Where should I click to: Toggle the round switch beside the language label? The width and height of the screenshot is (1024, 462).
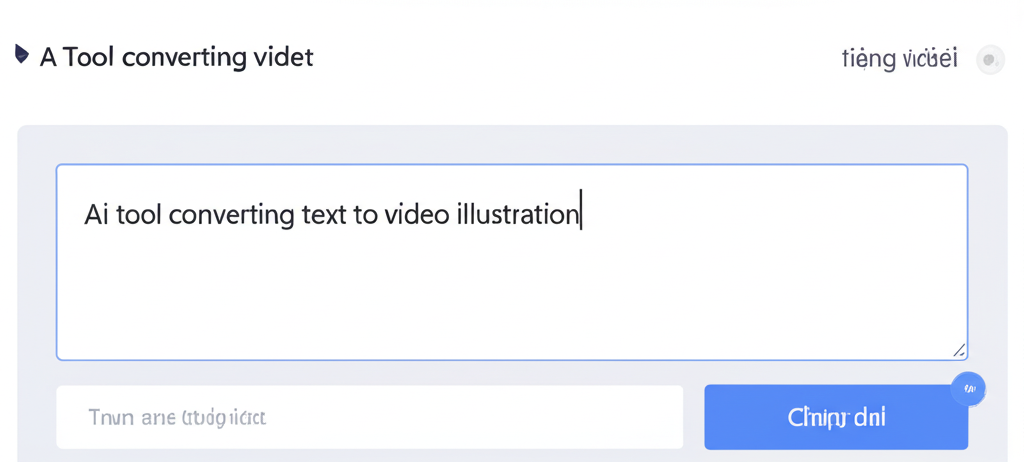pos(989,60)
